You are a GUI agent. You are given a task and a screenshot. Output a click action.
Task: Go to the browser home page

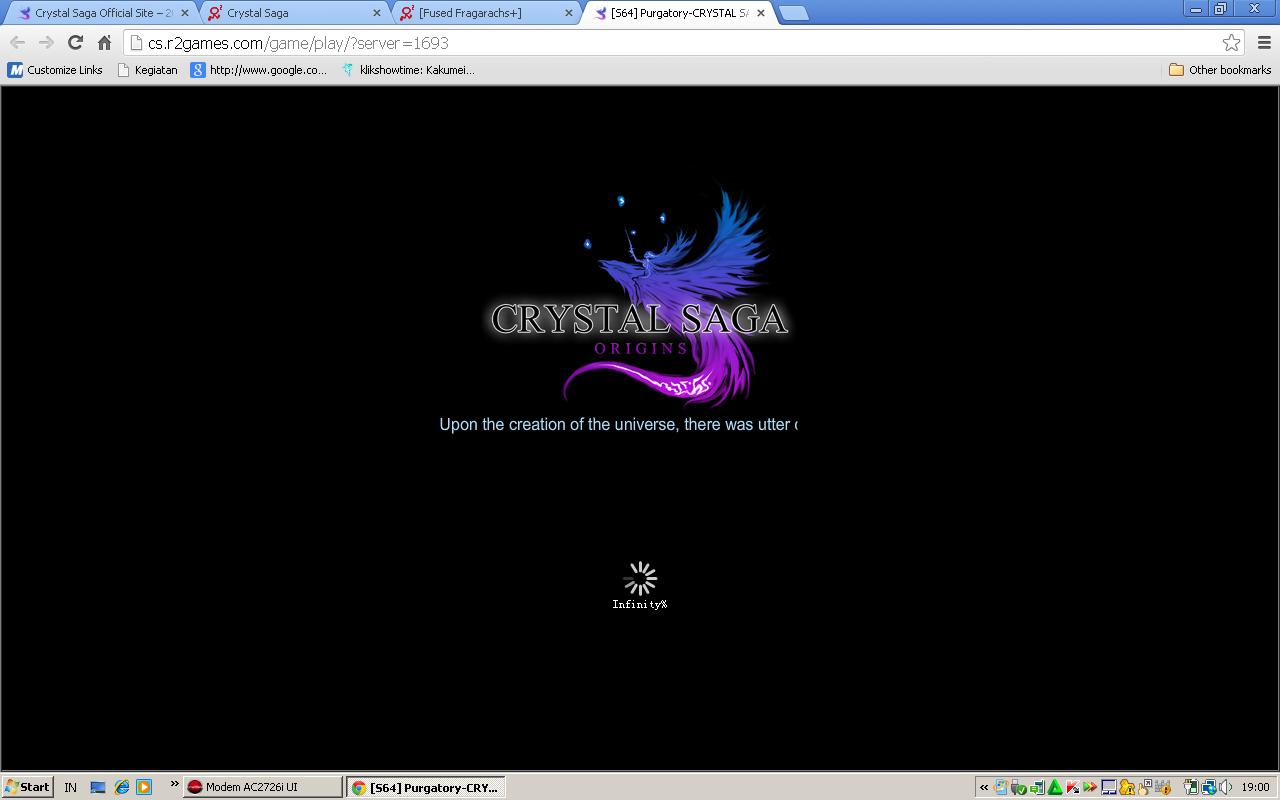(x=104, y=42)
